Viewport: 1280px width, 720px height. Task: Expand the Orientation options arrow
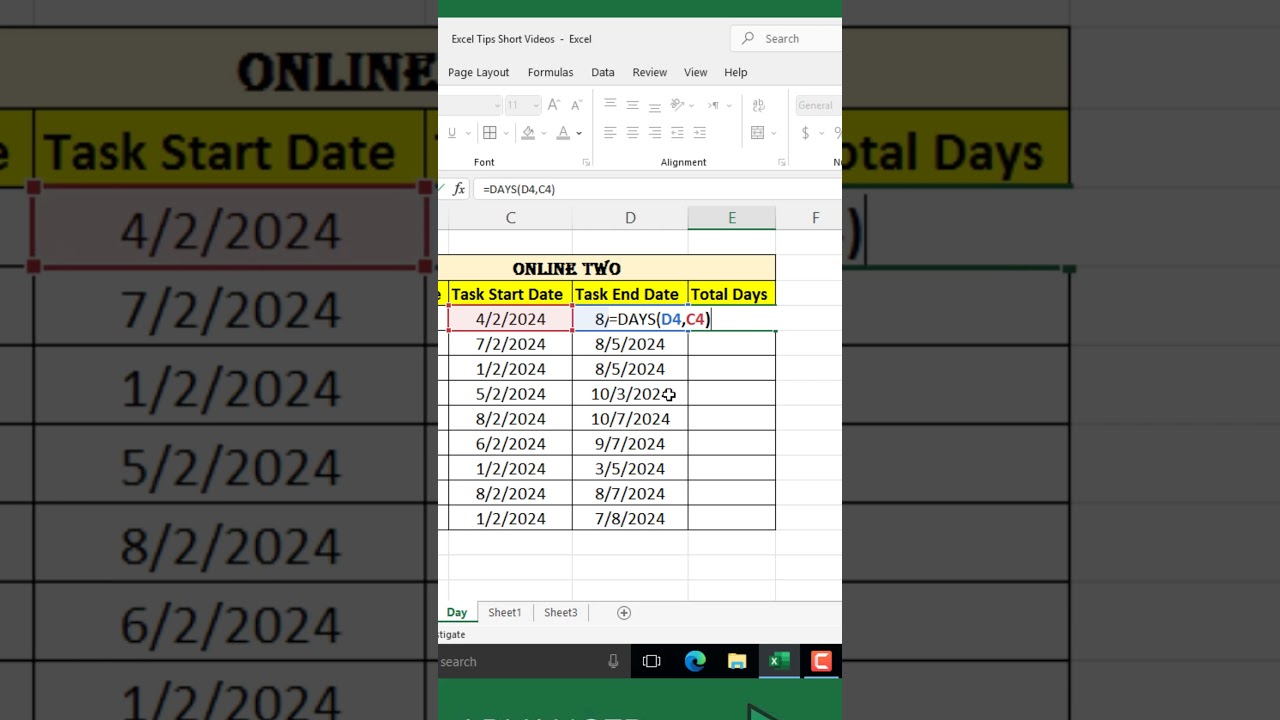[x=692, y=105]
